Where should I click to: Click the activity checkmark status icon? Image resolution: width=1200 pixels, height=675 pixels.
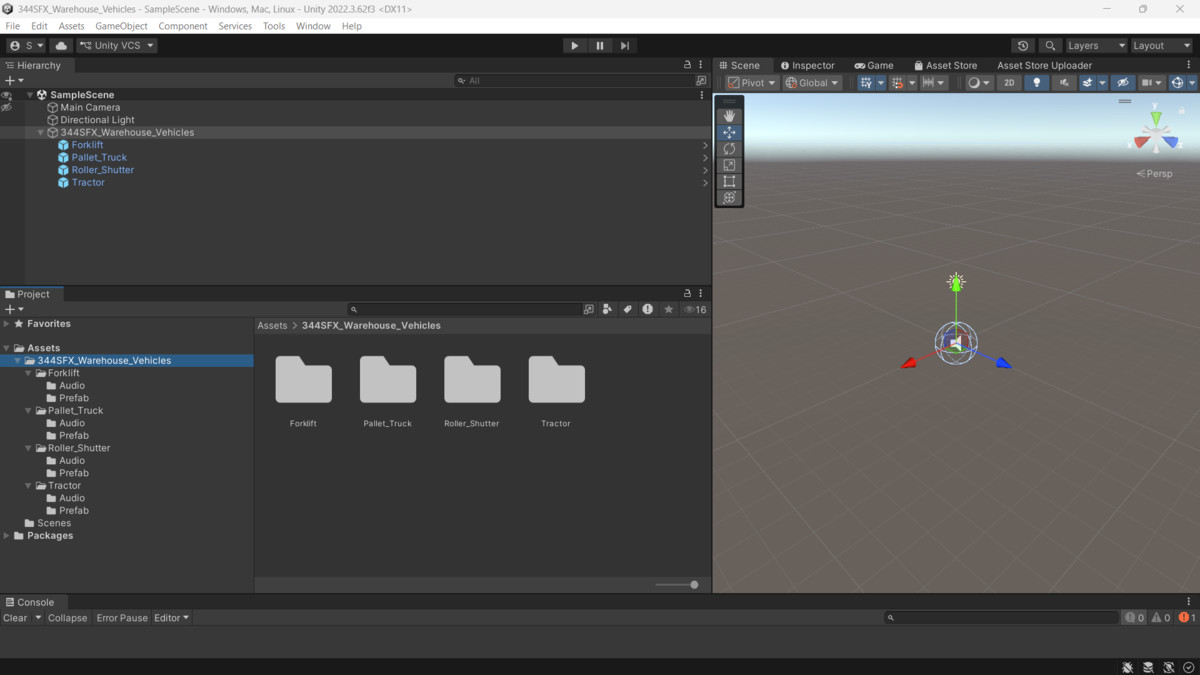(x=1188, y=667)
